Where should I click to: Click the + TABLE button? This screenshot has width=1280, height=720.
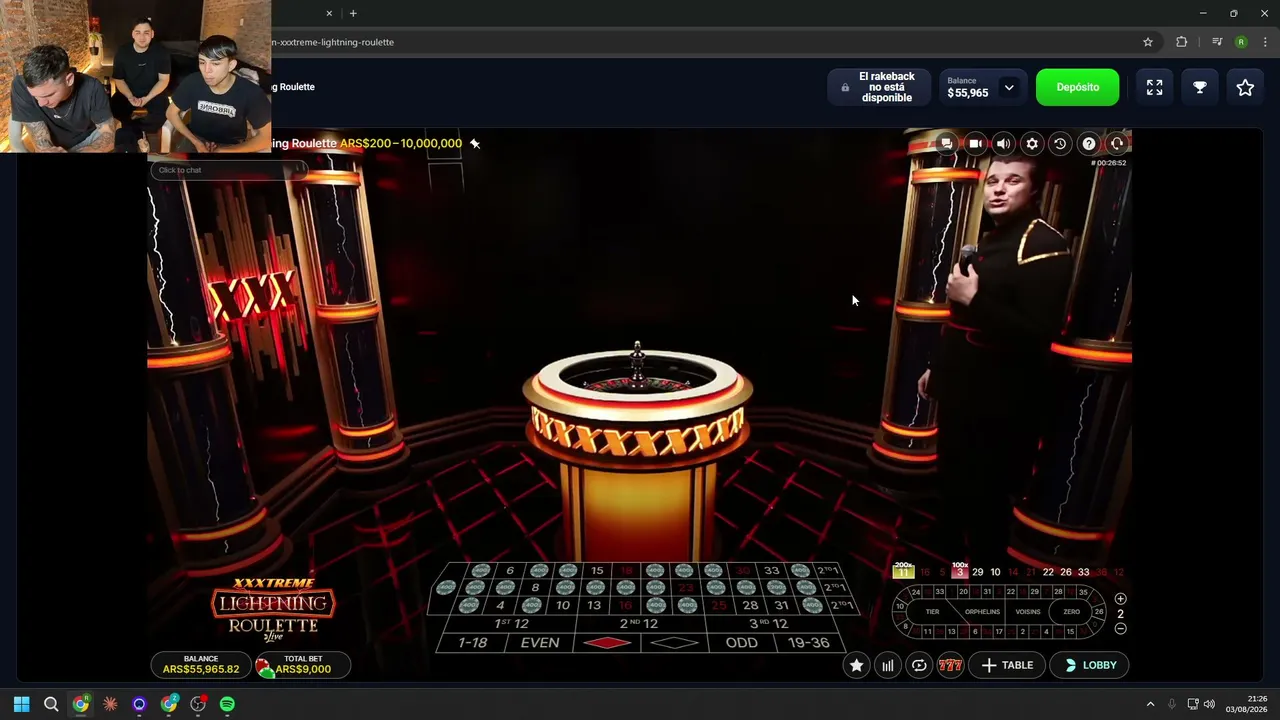click(x=1007, y=665)
